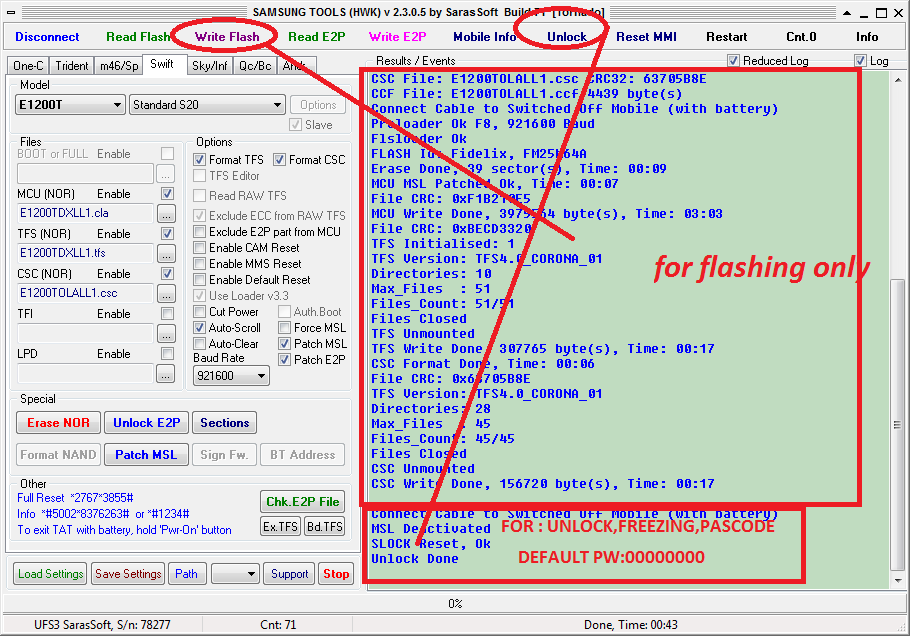Screen dimensions: 910x636
Task: Switch to the Qc/Bc tab
Action: 255,66
